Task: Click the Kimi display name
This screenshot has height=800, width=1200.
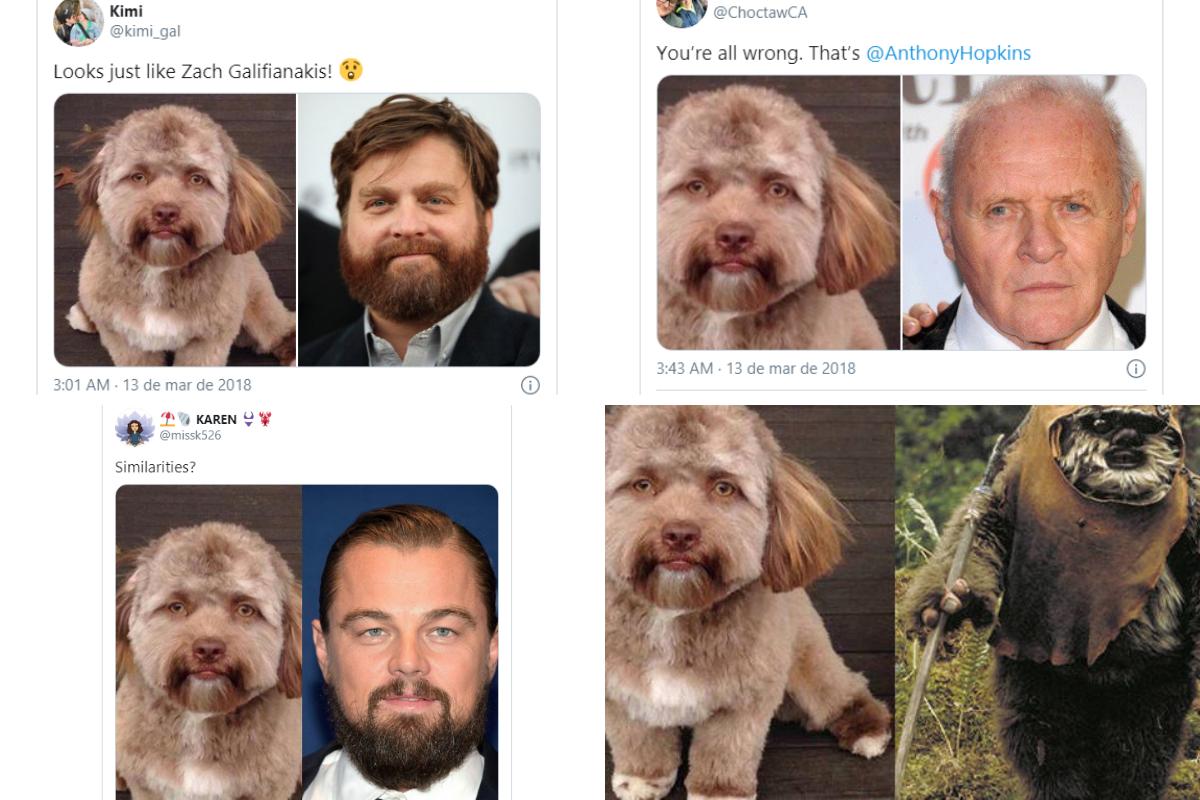Action: (x=126, y=11)
